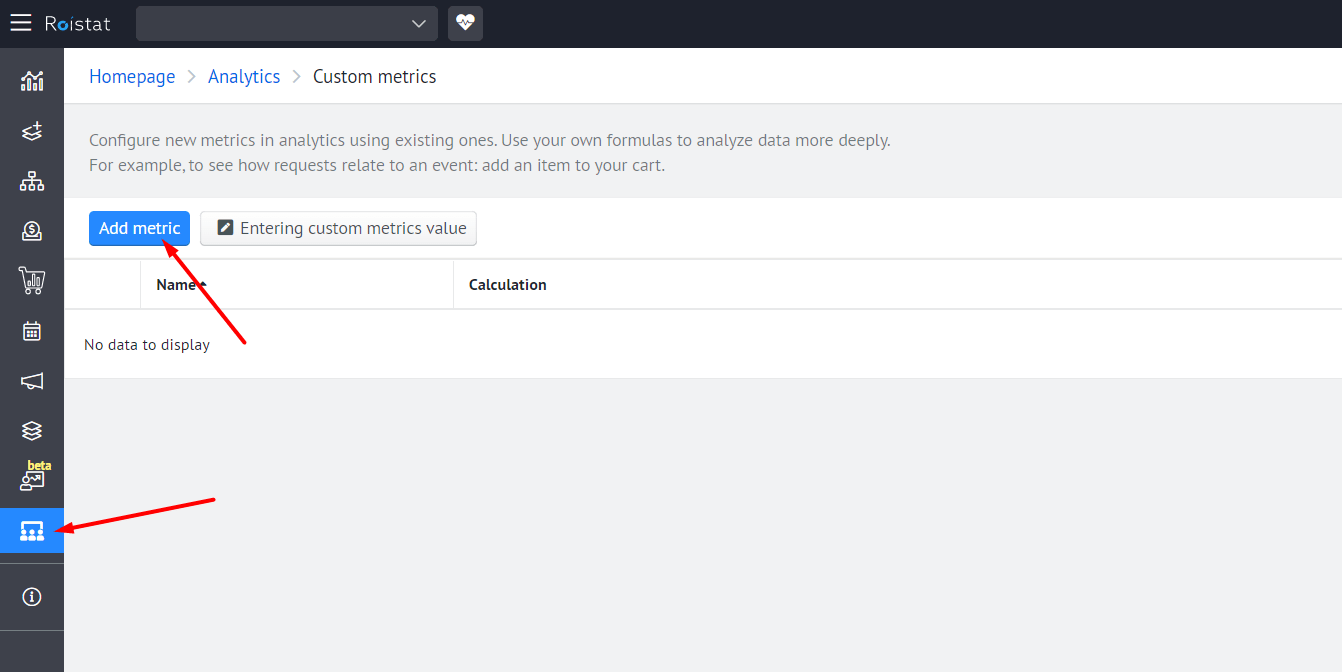Click the Add metric button

(139, 228)
